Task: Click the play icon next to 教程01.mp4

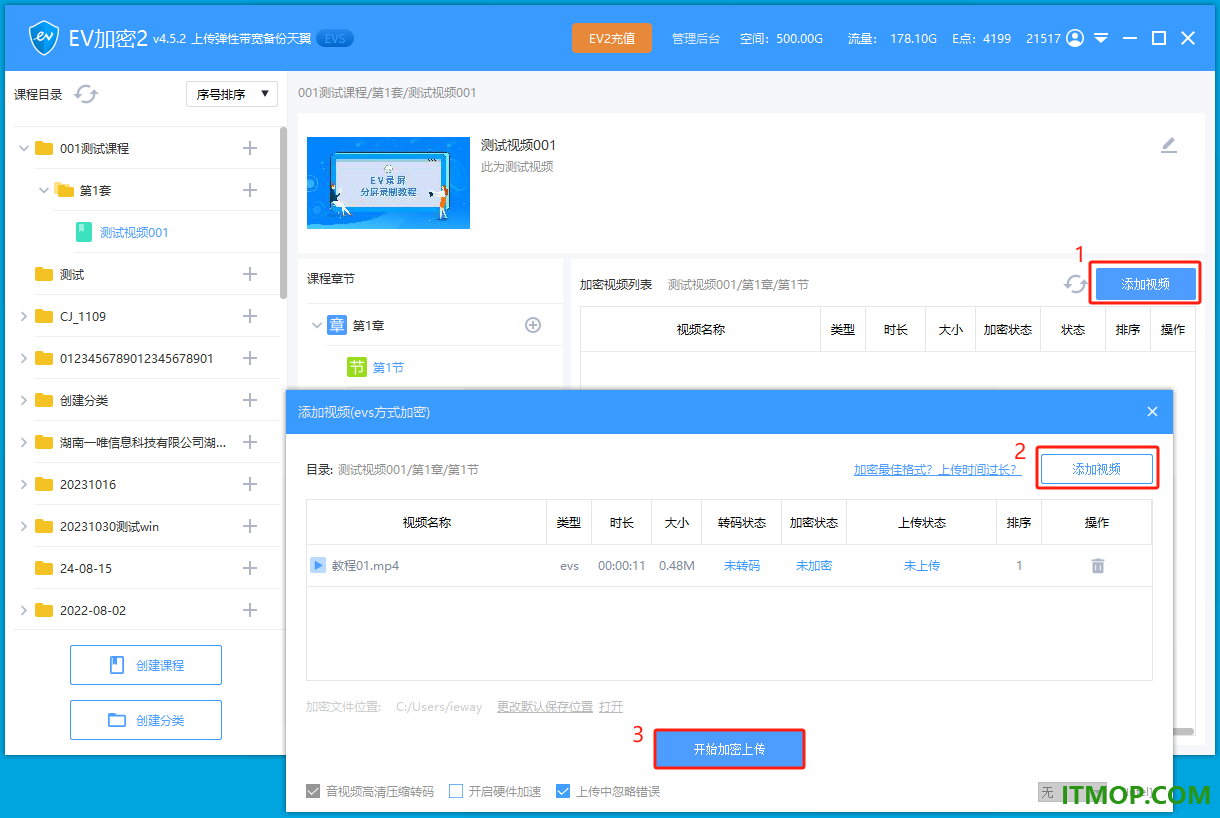Action: [318, 565]
